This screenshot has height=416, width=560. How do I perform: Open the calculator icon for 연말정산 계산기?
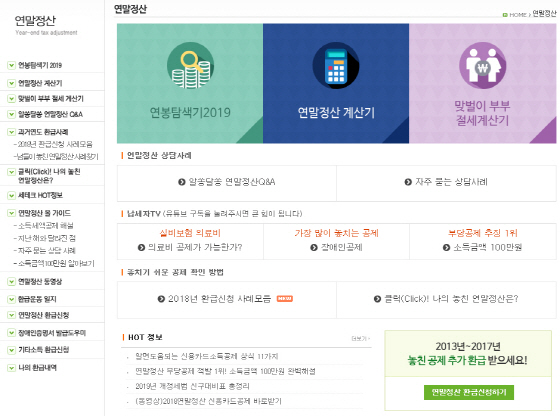336,65
